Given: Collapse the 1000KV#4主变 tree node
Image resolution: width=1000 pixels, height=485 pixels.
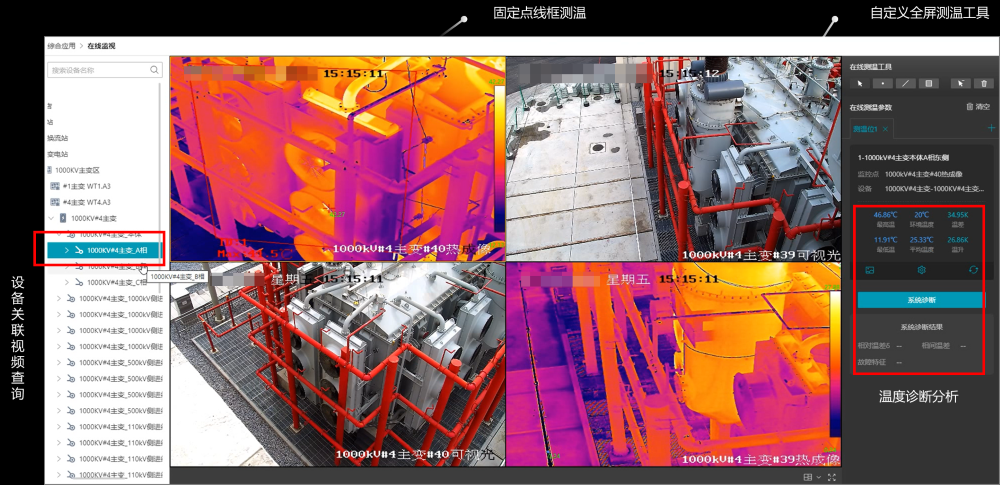Looking at the screenshot, I should tap(51, 218).
